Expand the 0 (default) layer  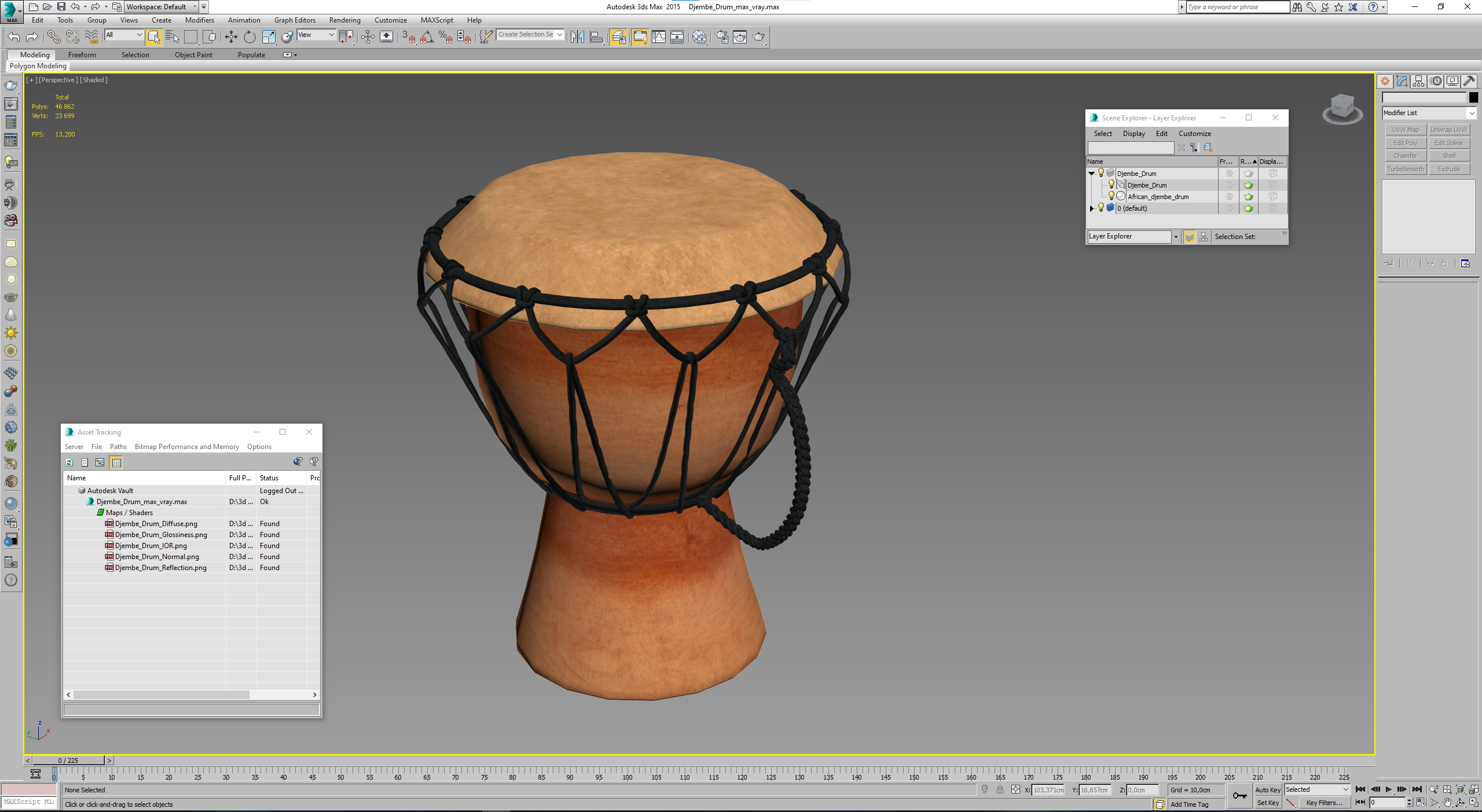point(1092,208)
